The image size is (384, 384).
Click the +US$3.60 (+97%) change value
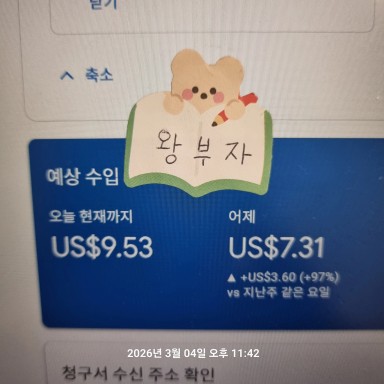point(289,277)
